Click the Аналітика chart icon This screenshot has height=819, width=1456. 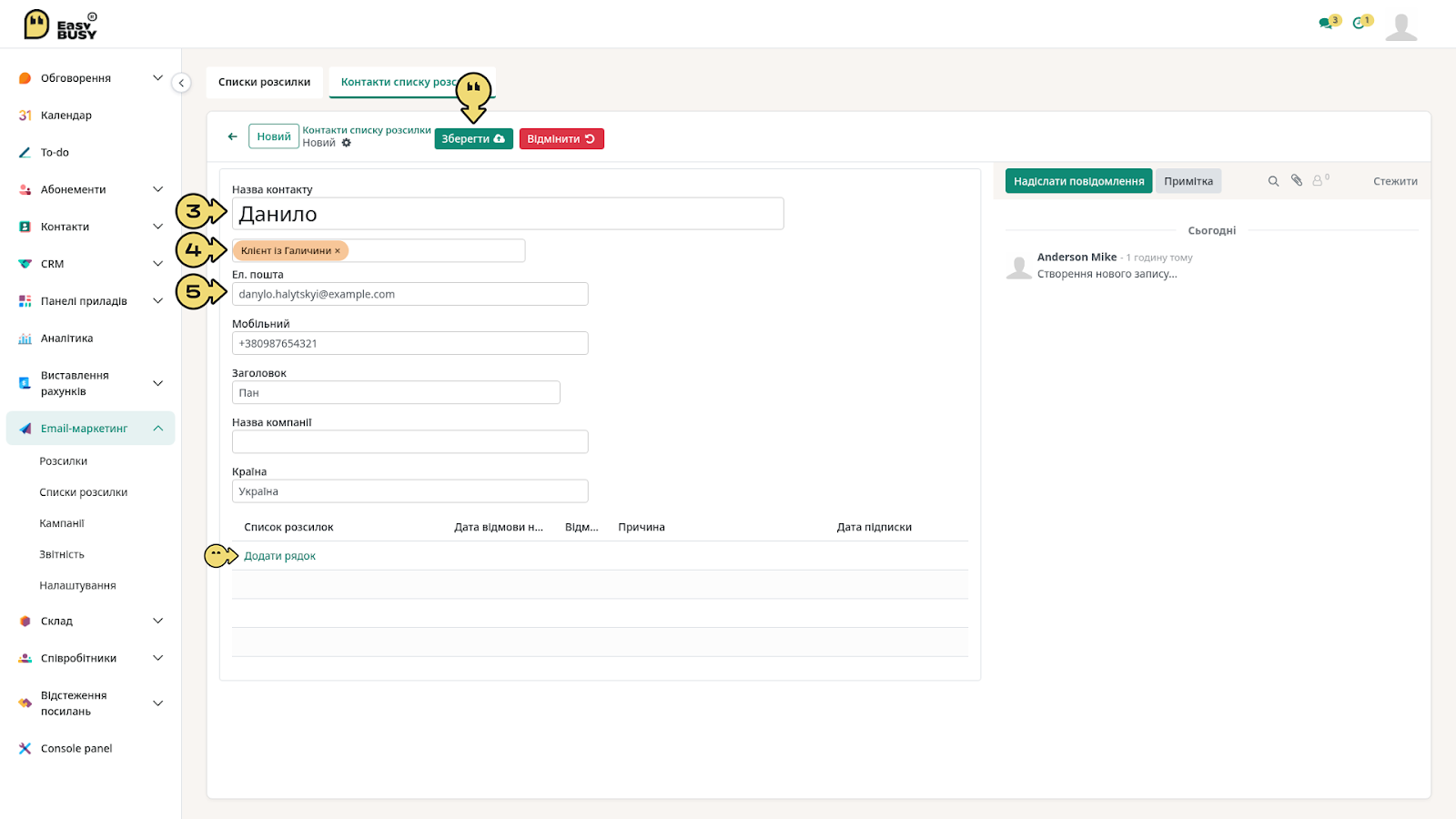[x=25, y=339]
